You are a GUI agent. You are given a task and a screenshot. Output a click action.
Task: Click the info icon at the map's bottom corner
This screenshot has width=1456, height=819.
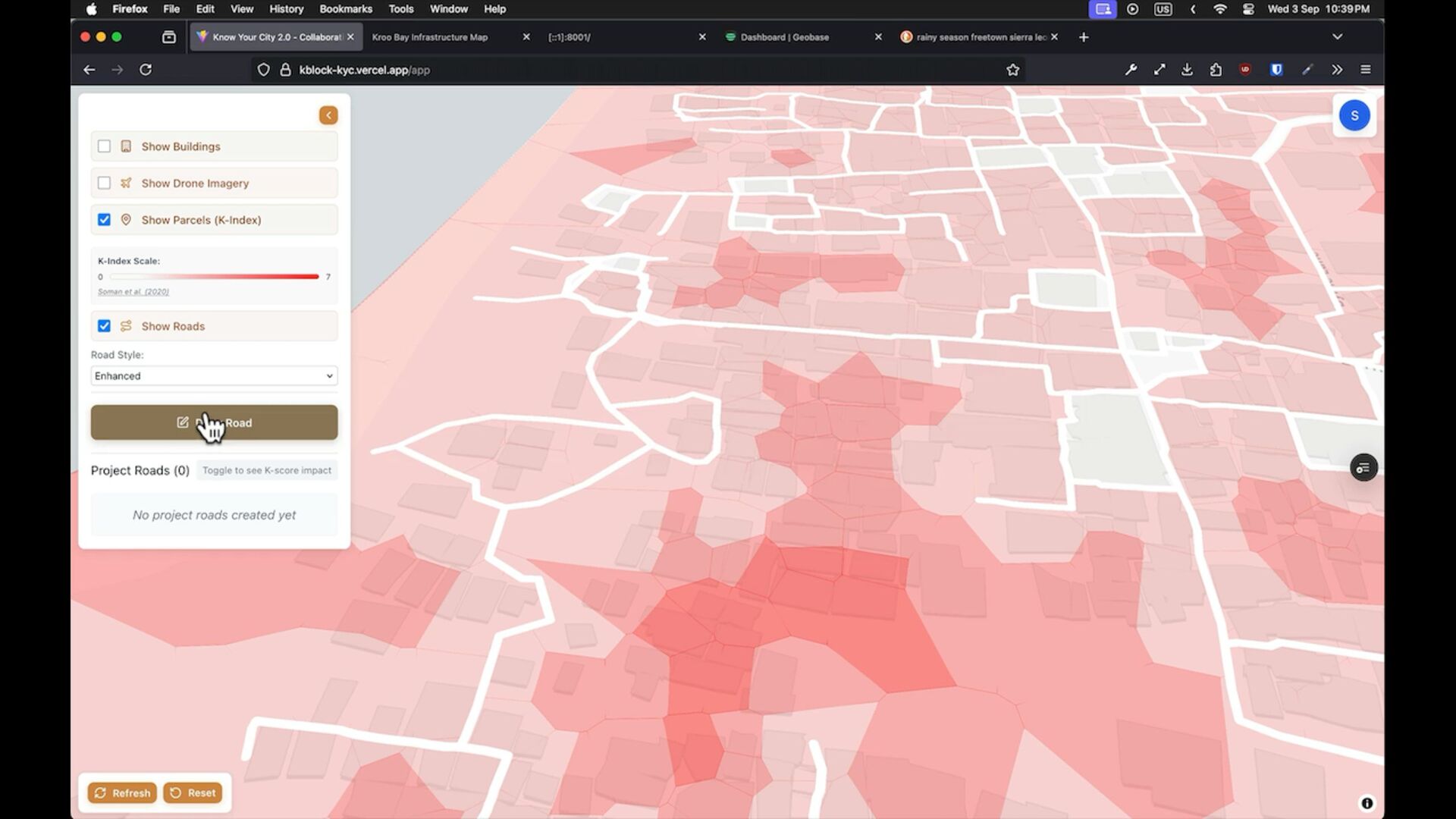1367,803
